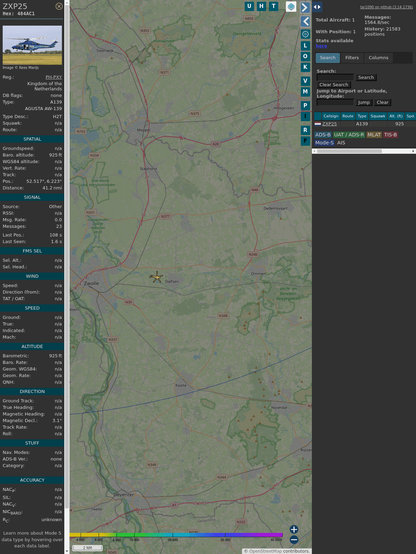
Task: Switch to the Columns tab
Action: pyautogui.click(x=379, y=58)
